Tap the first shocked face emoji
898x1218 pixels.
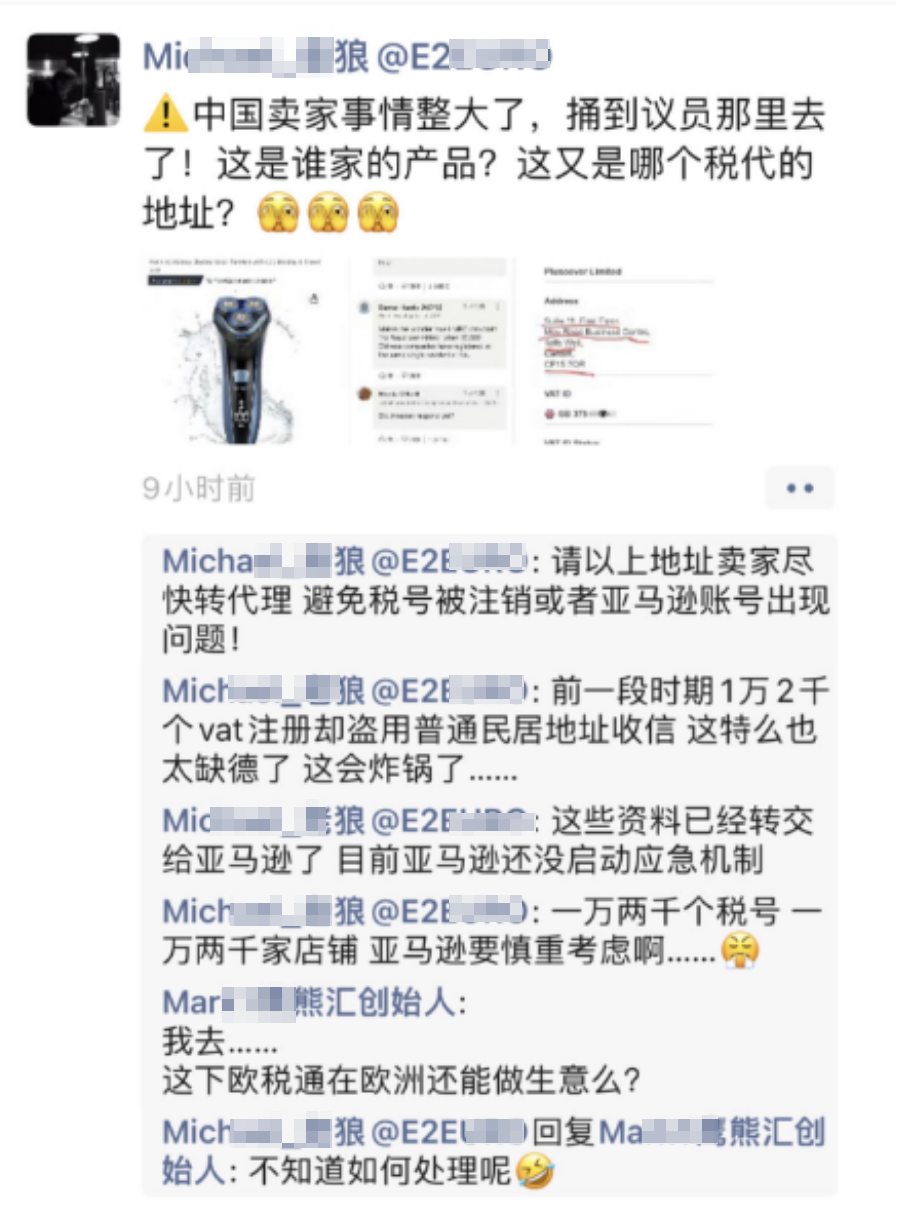pyautogui.click(x=279, y=212)
